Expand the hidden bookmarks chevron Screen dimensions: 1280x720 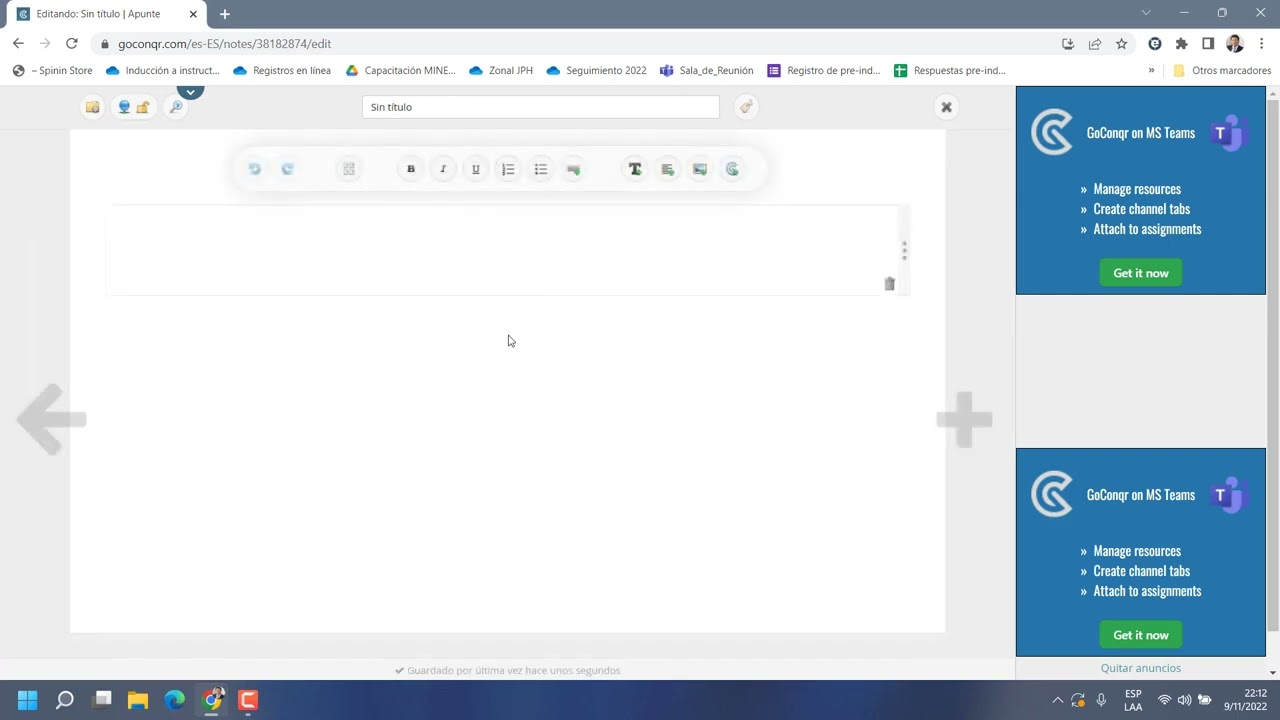[x=1151, y=71]
